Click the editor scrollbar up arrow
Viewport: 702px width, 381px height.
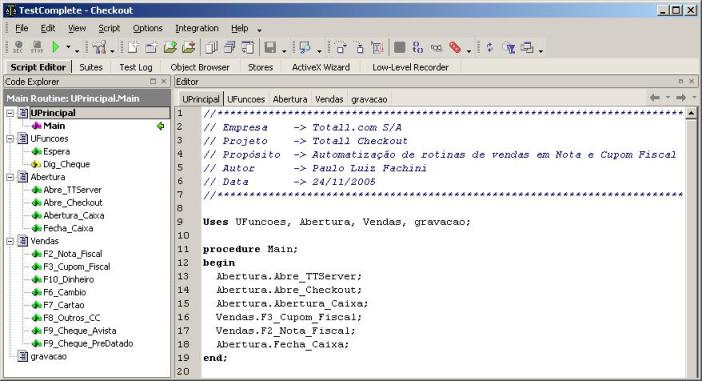[691, 113]
